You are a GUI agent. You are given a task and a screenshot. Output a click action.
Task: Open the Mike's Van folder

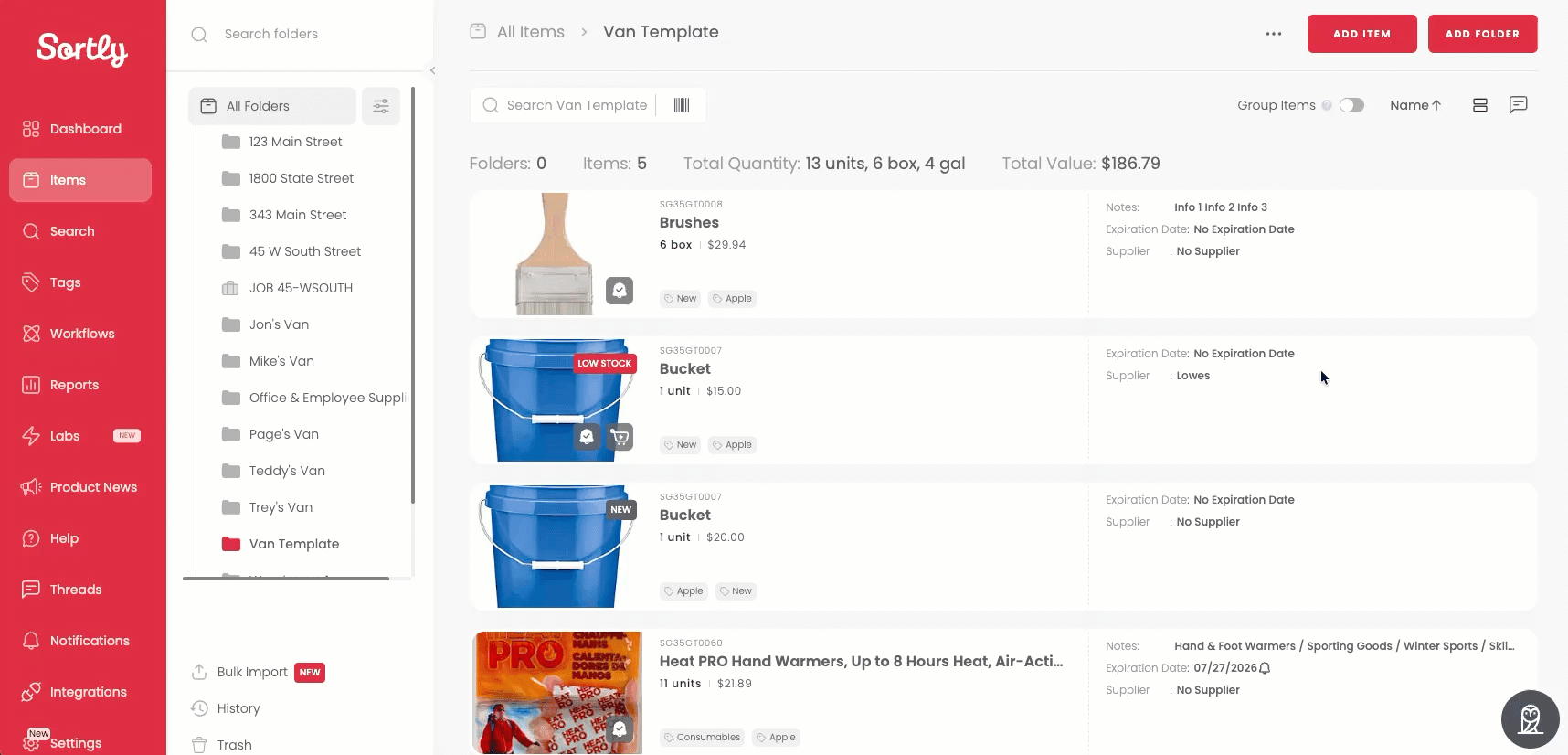[x=281, y=361]
